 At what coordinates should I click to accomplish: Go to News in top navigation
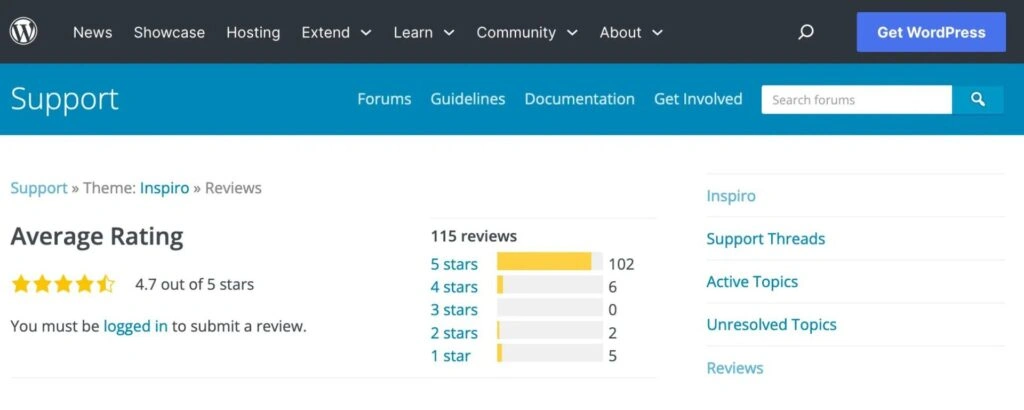92,32
